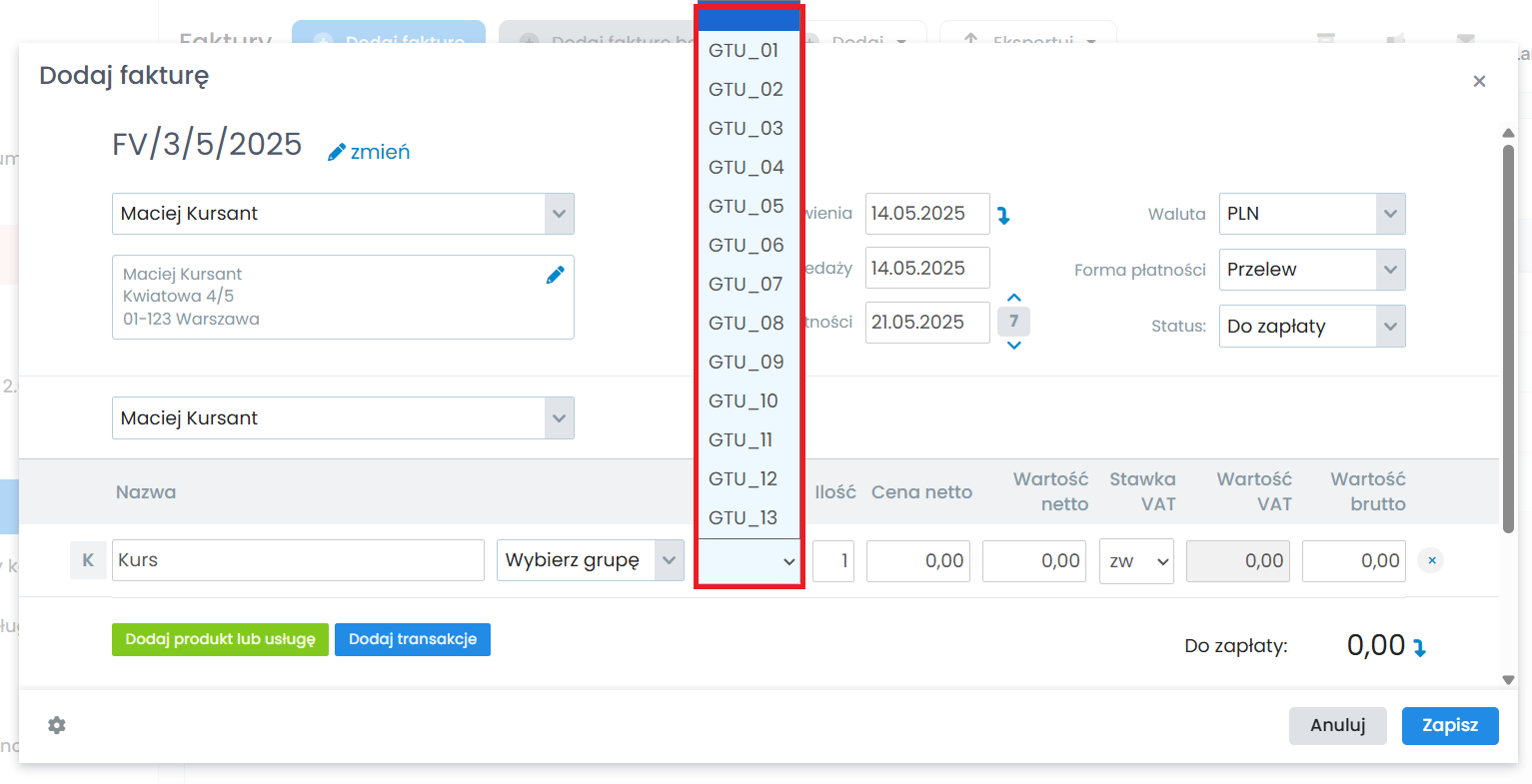Click the blue arrow beside the 14.05.2025 issue date
The height and width of the screenshot is (784, 1532).
pos(1004,215)
